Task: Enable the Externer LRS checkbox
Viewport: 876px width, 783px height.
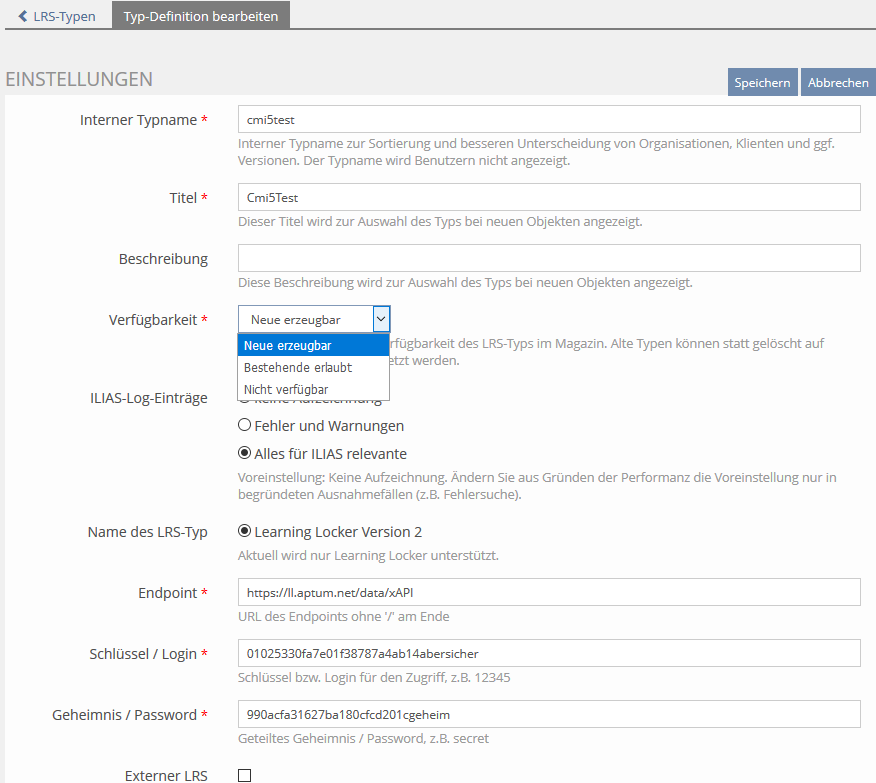Action: (x=244, y=775)
